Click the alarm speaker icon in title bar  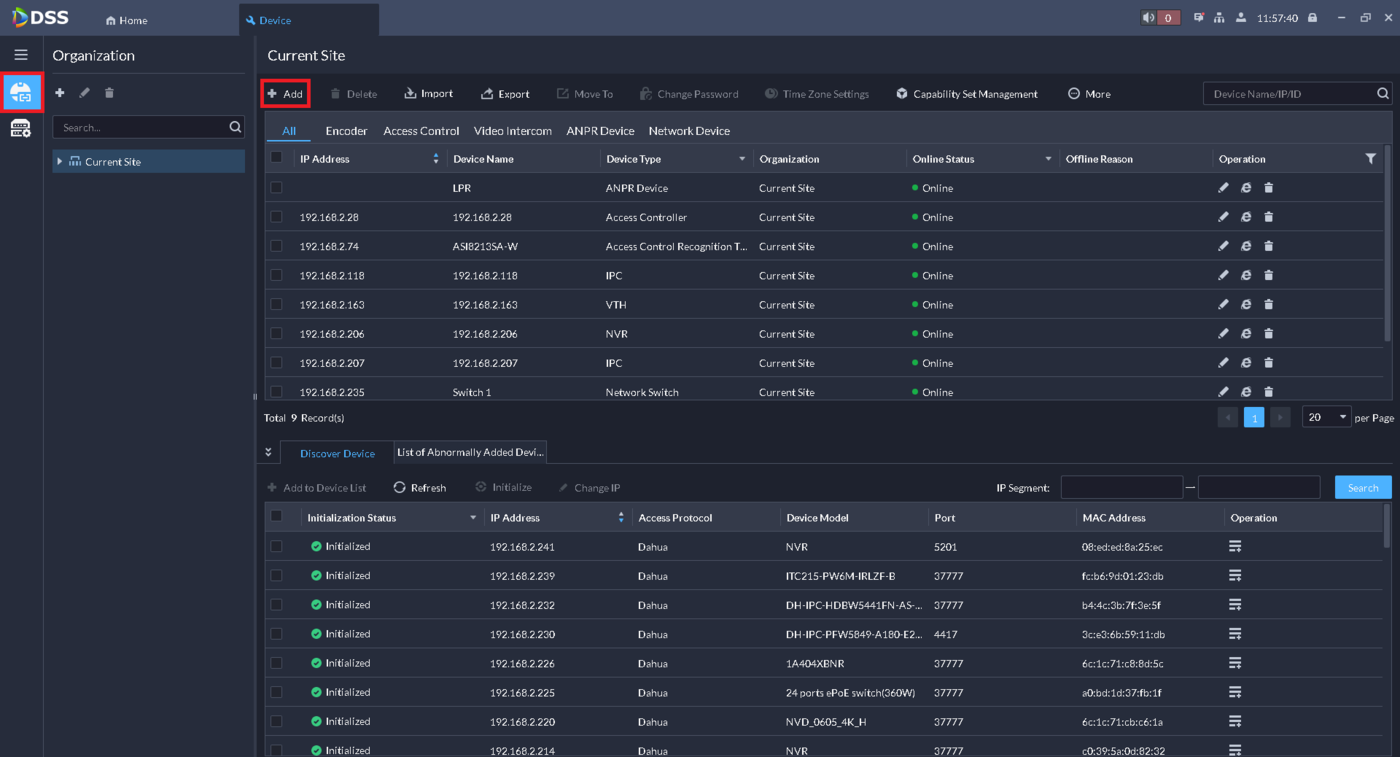pos(1149,18)
